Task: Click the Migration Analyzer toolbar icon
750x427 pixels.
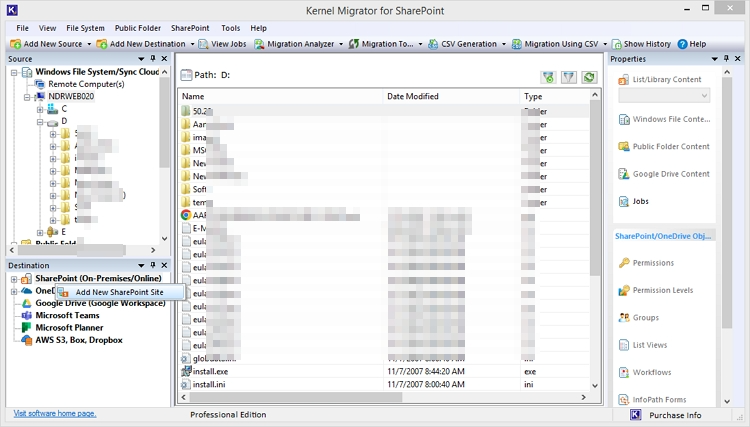Action: tap(259, 44)
